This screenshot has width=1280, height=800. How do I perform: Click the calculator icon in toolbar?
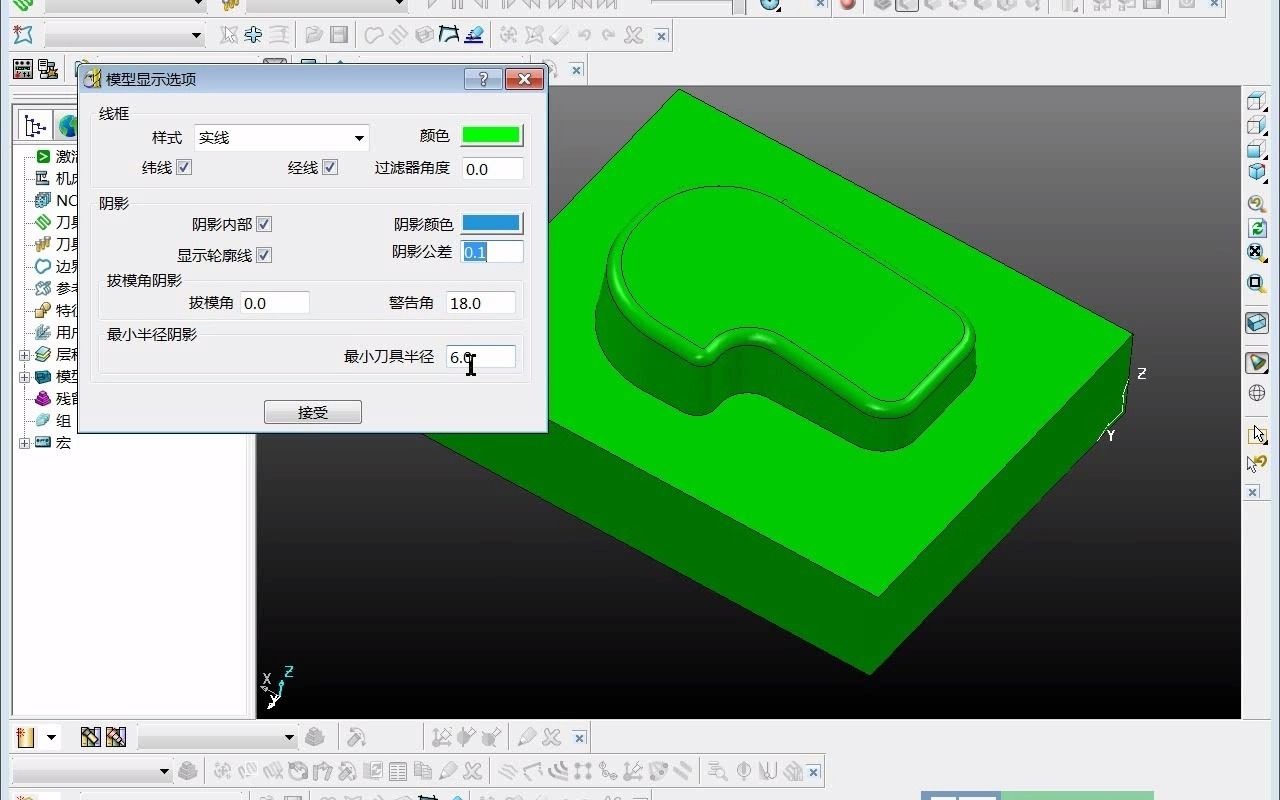click(23, 69)
